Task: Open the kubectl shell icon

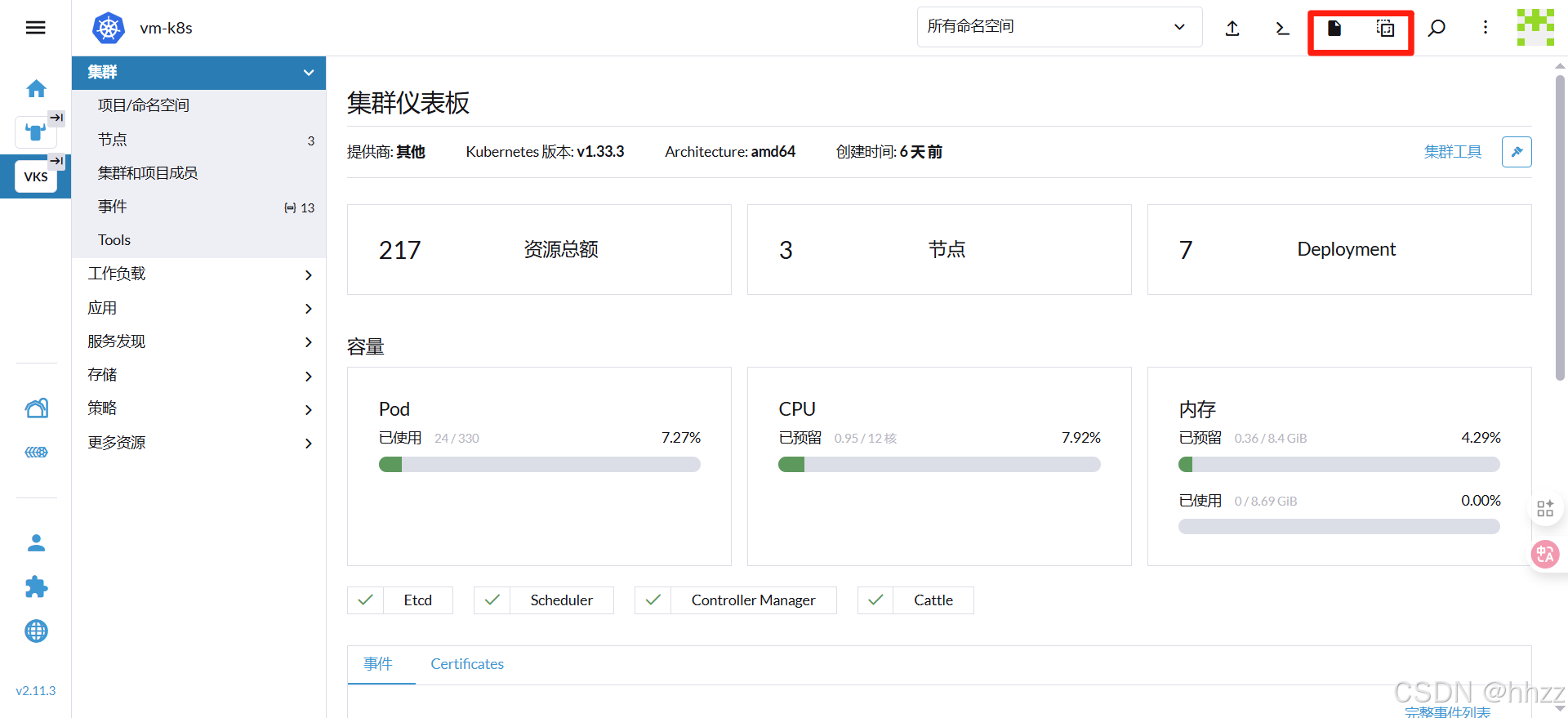Action: 1282,29
